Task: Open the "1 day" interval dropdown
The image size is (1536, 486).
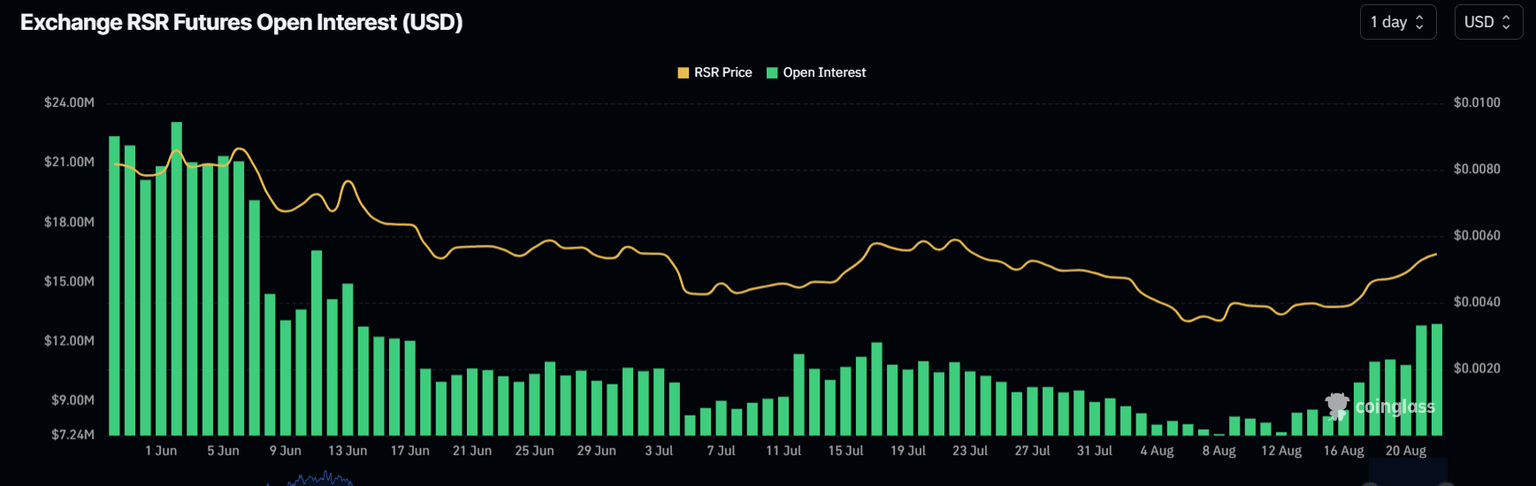Action: [1397, 22]
